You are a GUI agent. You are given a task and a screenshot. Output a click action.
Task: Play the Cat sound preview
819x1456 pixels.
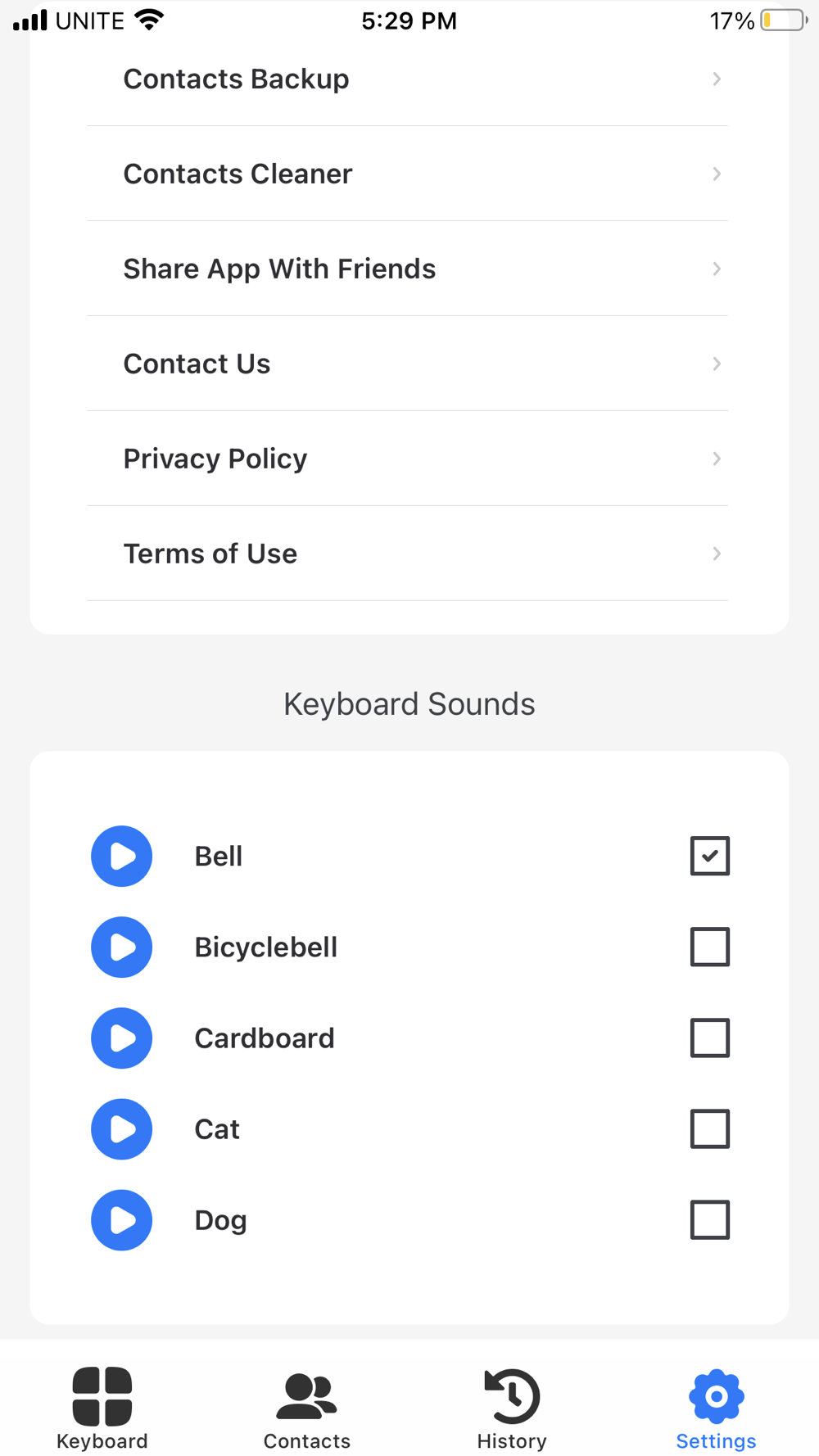click(121, 1128)
